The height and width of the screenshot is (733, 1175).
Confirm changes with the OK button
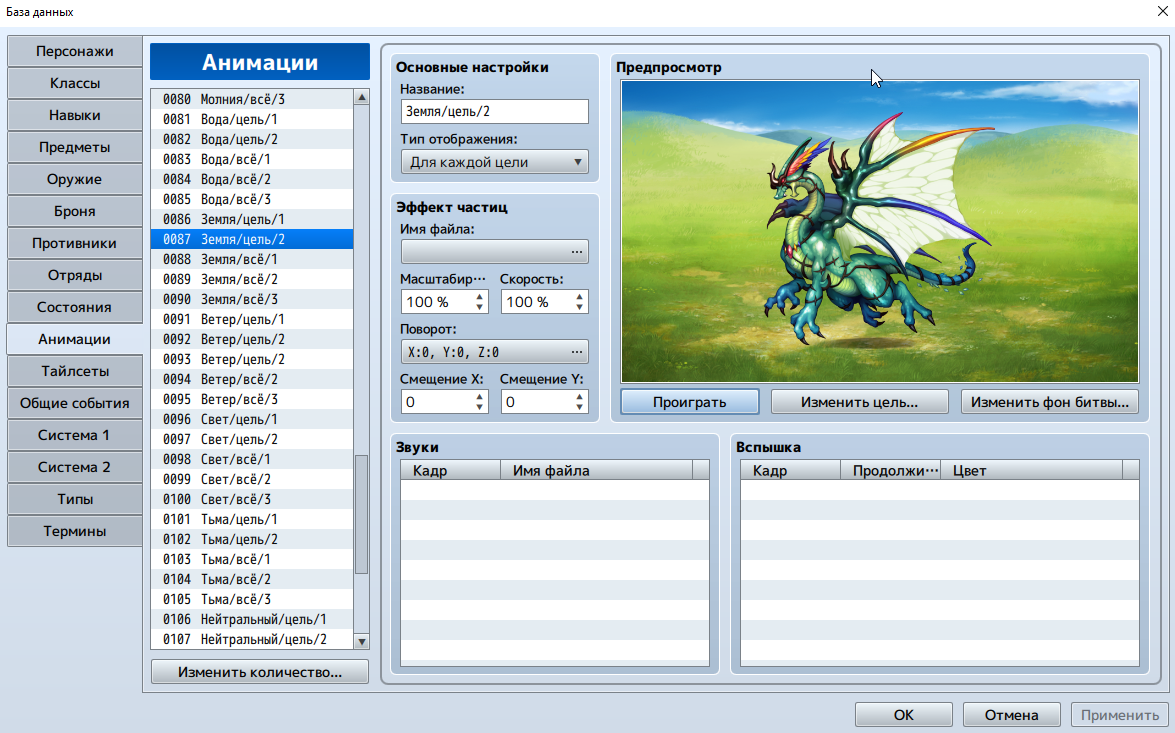click(x=904, y=715)
